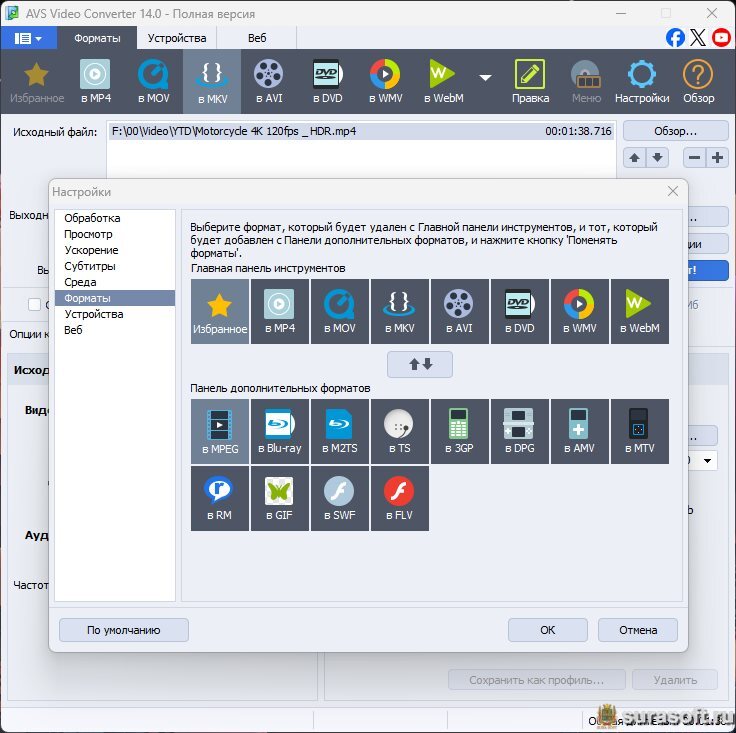The image size is (736, 733).
Task: Switch to the Устройства tab
Action: (177, 38)
